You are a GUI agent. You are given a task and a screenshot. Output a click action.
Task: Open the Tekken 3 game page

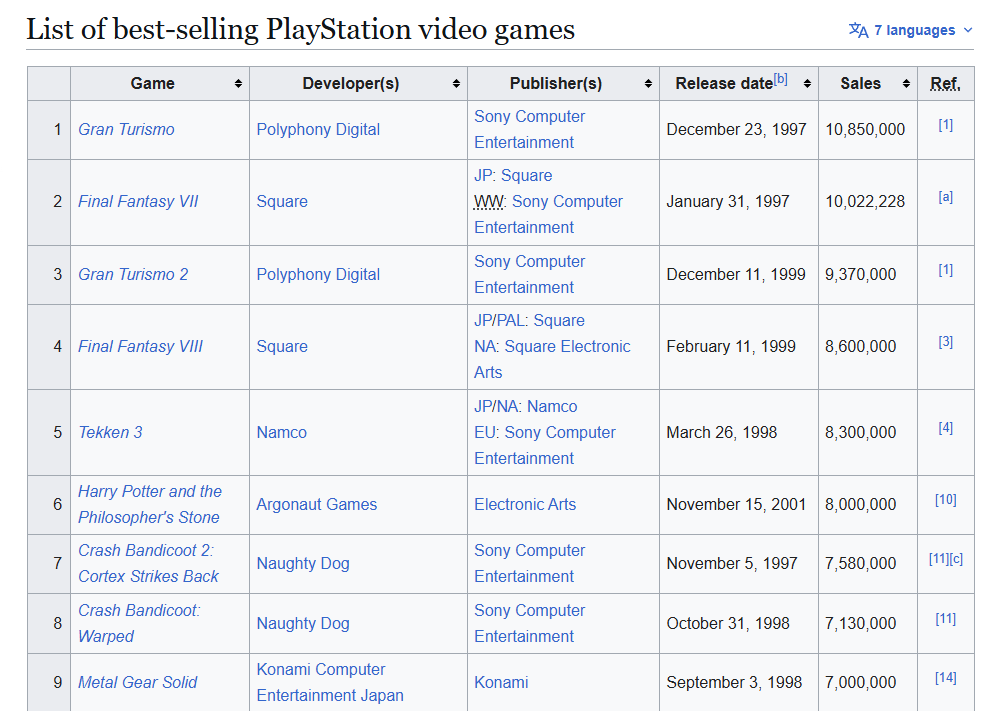[110, 432]
